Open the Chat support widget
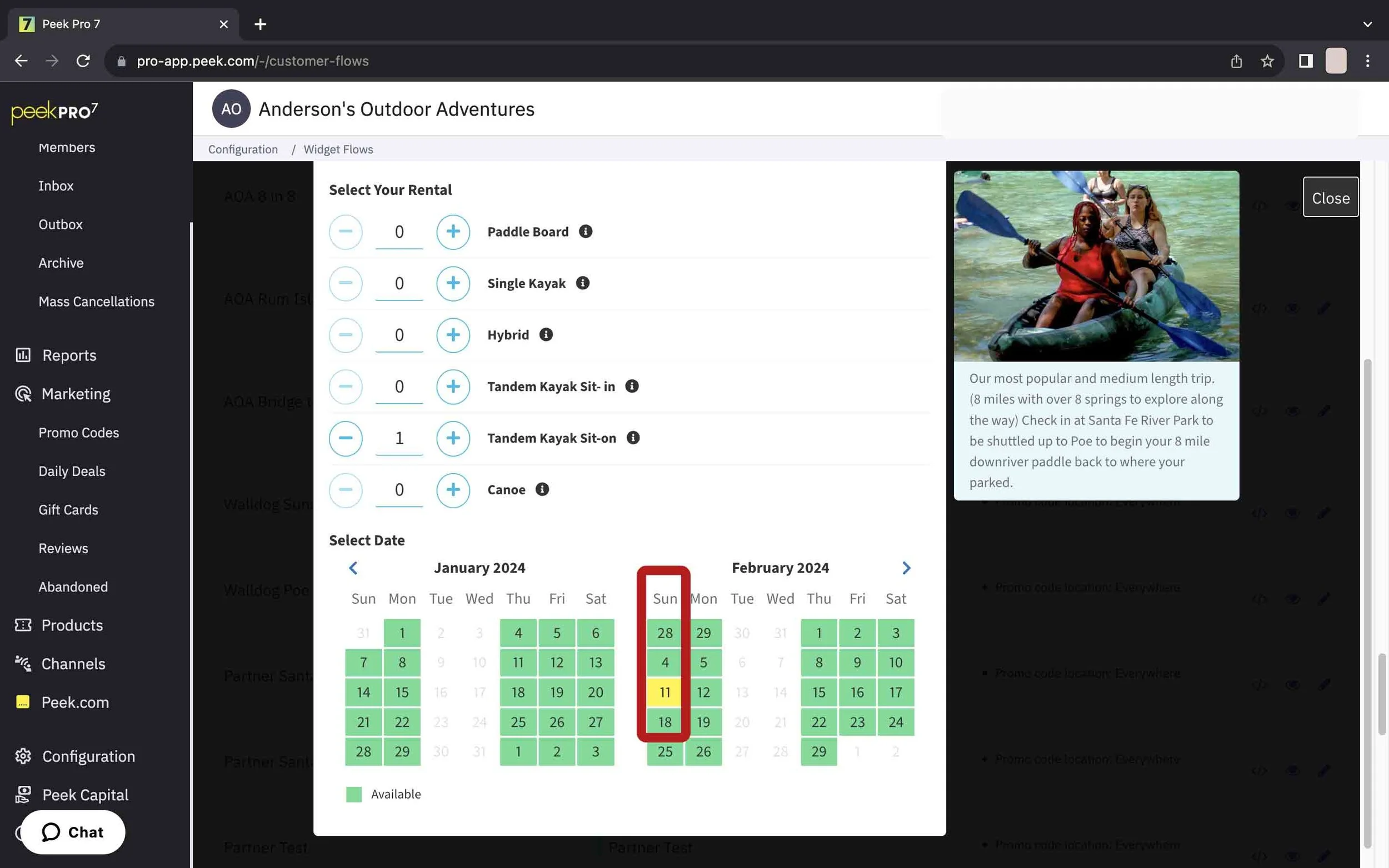 pyautogui.click(x=73, y=832)
